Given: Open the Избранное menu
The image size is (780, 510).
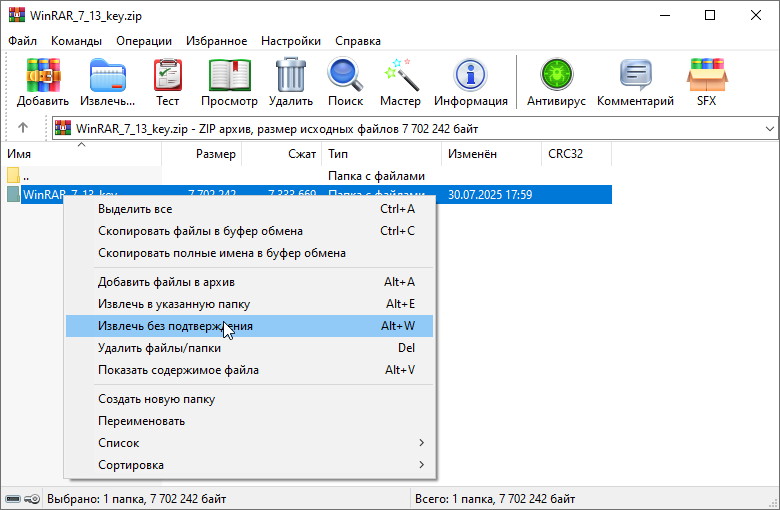Looking at the screenshot, I should point(216,41).
